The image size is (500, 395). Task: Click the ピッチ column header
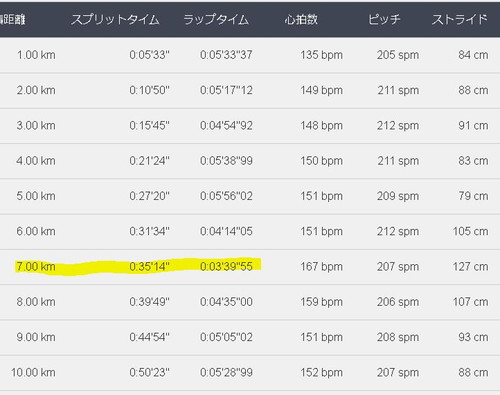click(384, 20)
